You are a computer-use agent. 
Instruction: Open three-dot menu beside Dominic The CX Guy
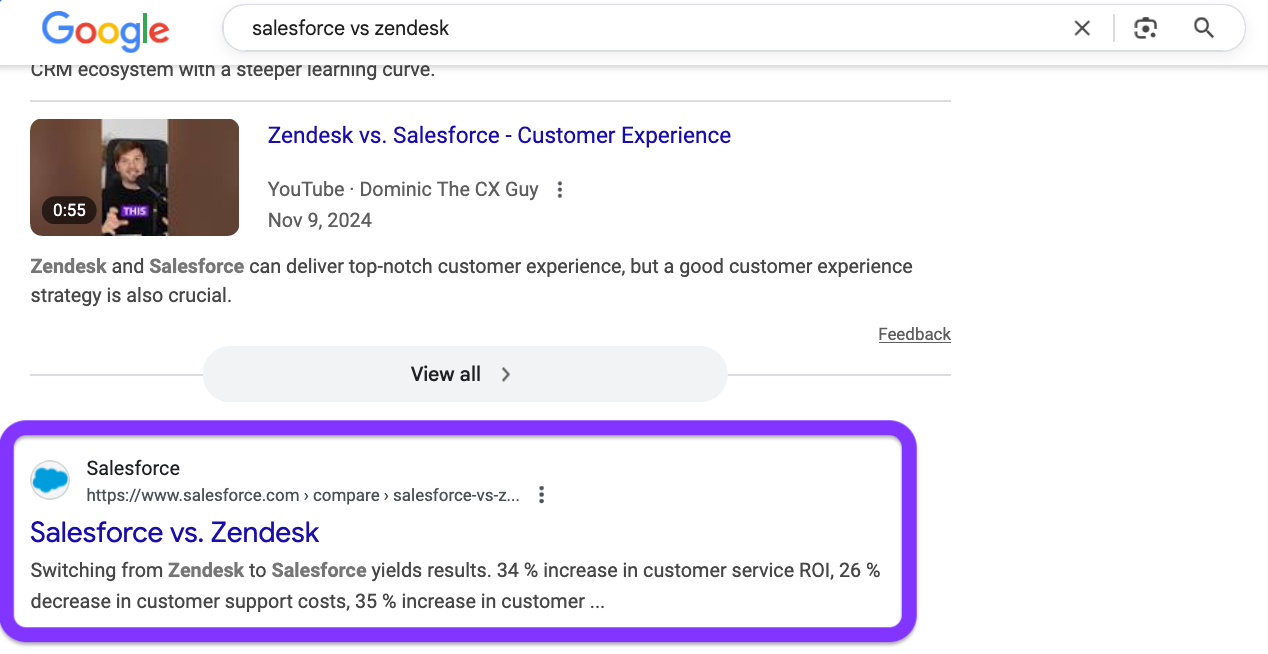click(560, 190)
